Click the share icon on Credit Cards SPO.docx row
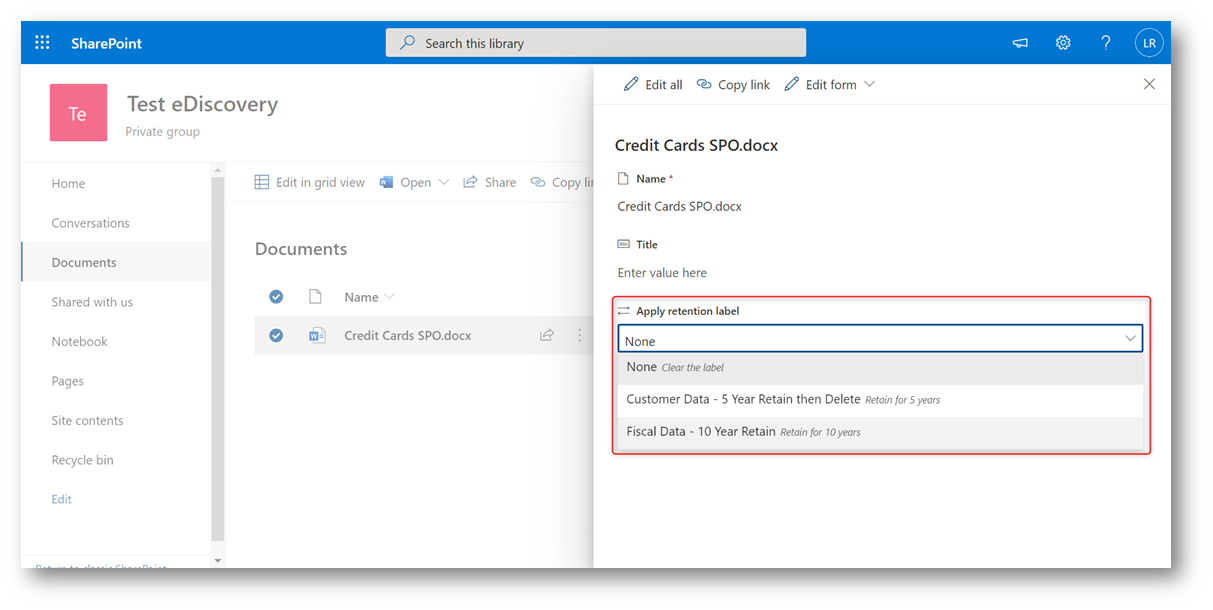 [x=547, y=336]
